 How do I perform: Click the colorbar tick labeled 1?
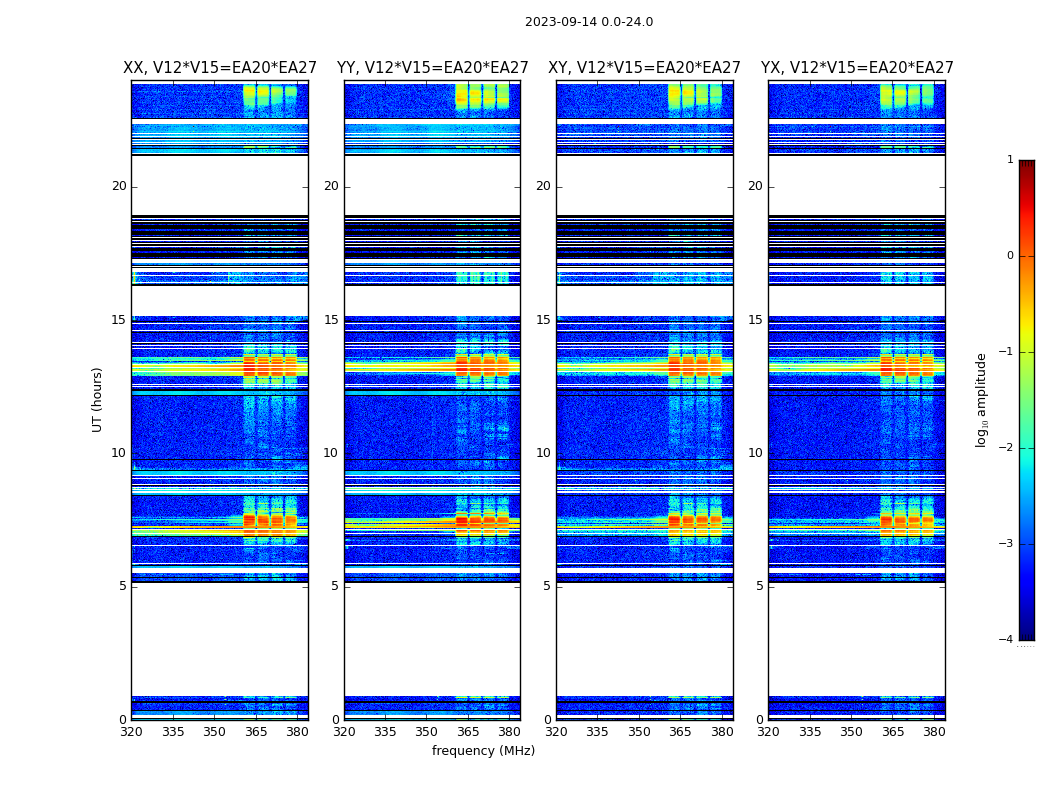(1010, 160)
